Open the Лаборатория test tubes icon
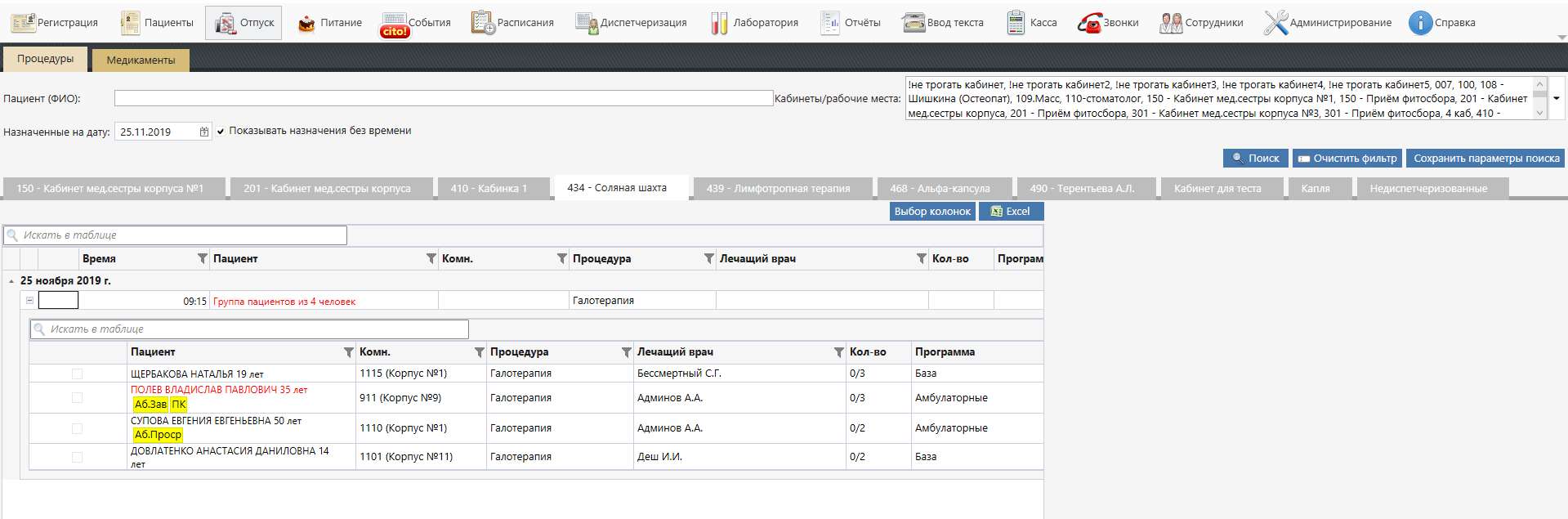Image resolution: width=1568 pixels, height=519 pixels. [x=719, y=23]
